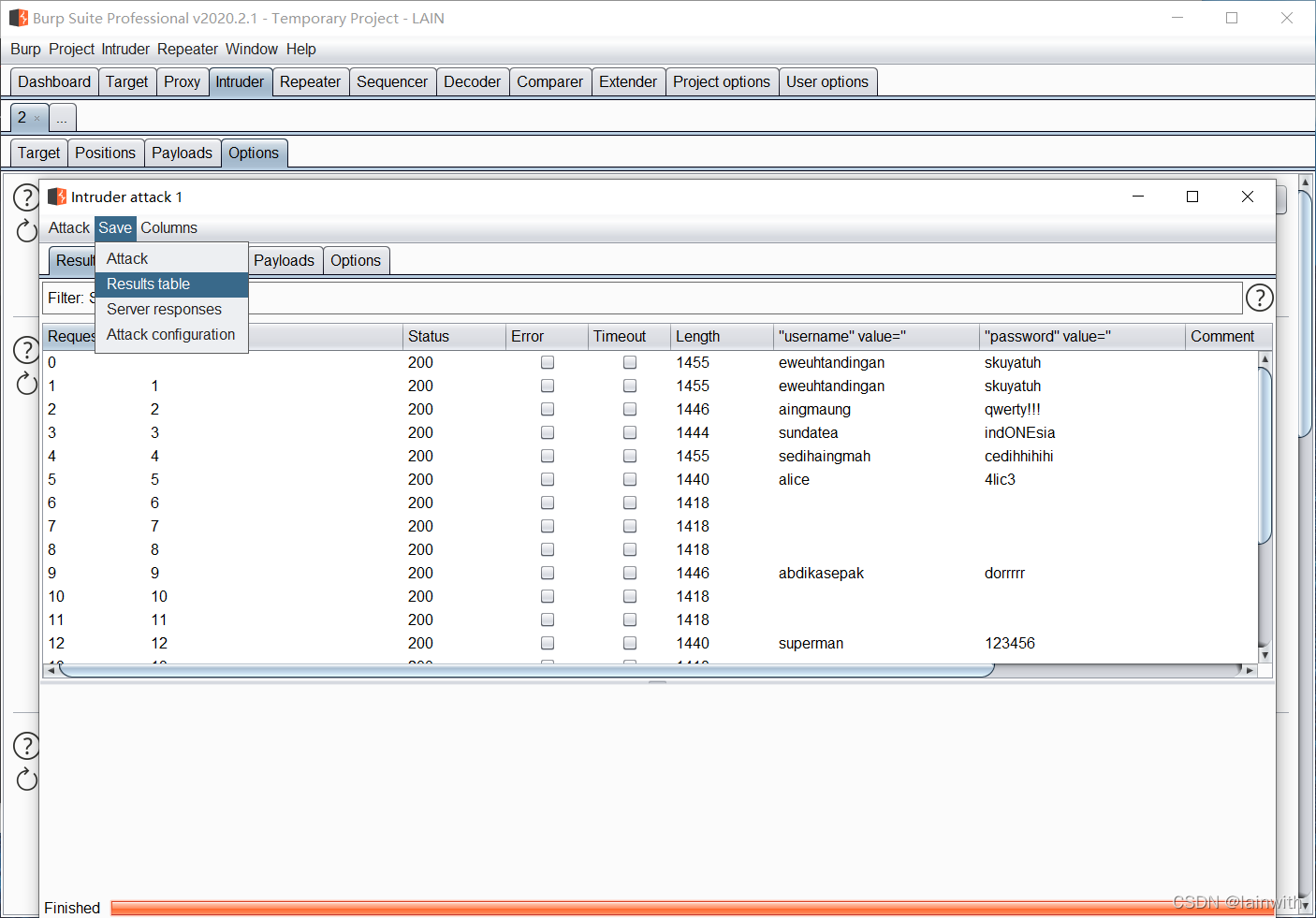Open the Save menu in attack window
The width and height of the screenshot is (1316, 918).
pos(115,228)
